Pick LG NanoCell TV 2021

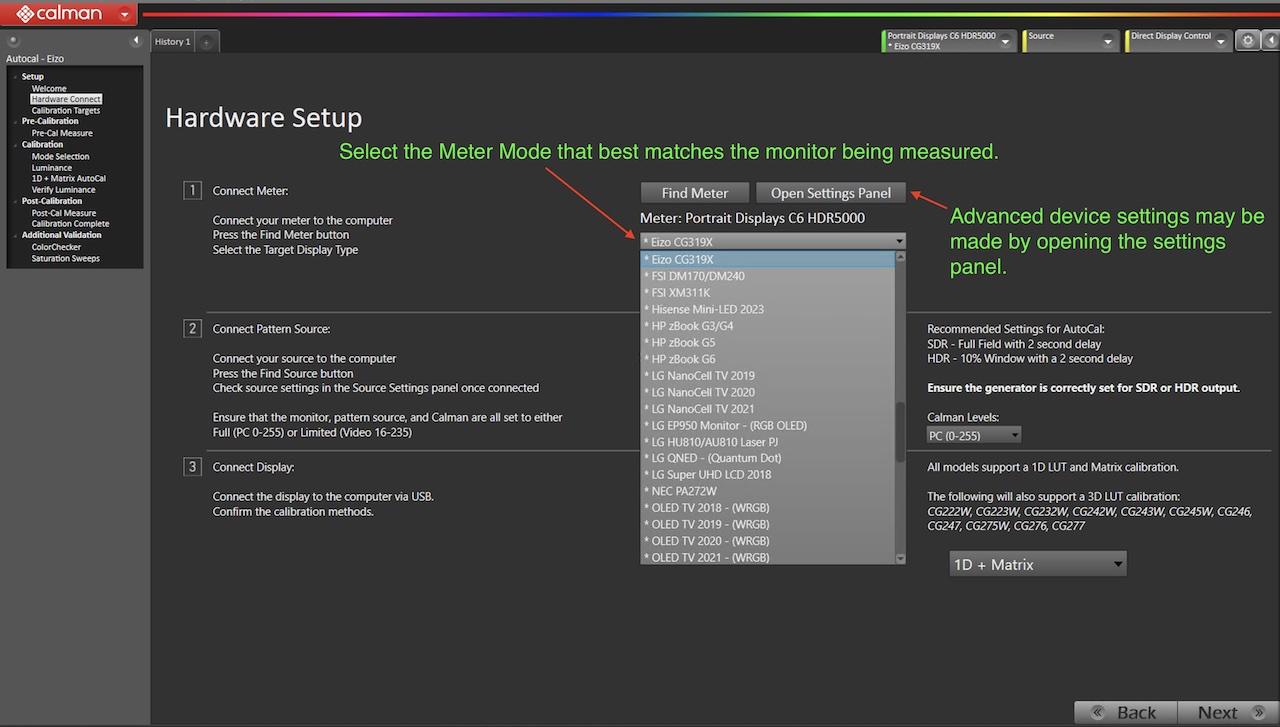tap(768, 408)
